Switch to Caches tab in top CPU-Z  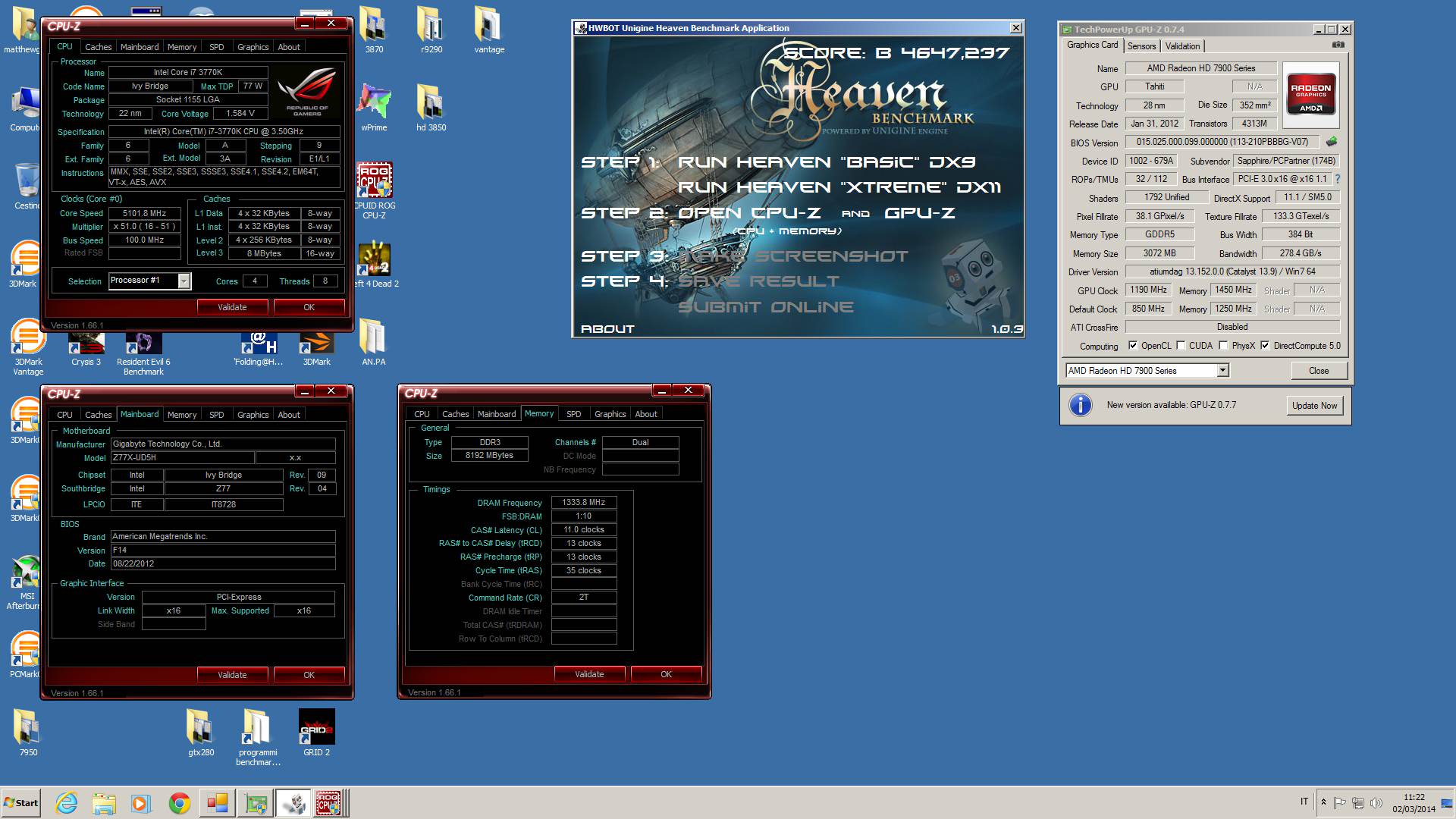pos(98,47)
